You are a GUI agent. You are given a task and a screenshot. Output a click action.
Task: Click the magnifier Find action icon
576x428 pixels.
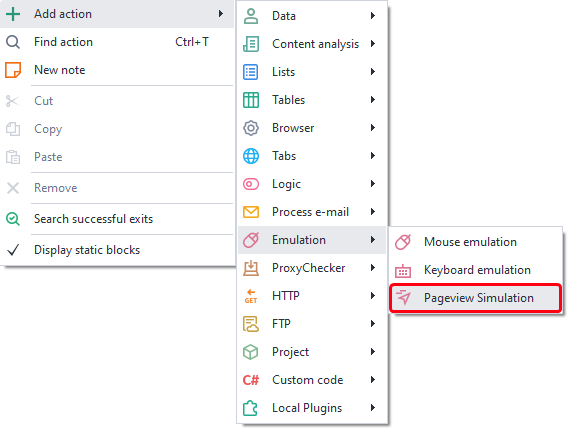[13, 42]
